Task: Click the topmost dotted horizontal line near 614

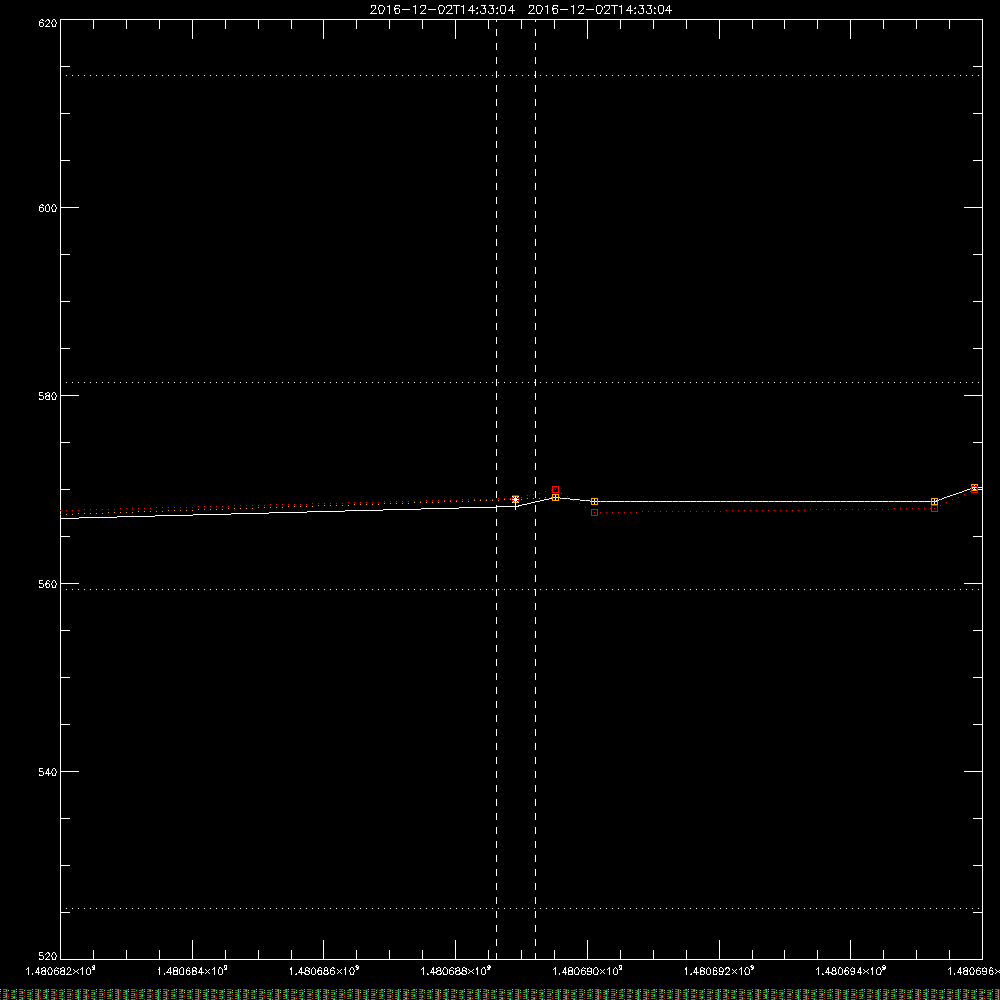Action: (x=521, y=75)
